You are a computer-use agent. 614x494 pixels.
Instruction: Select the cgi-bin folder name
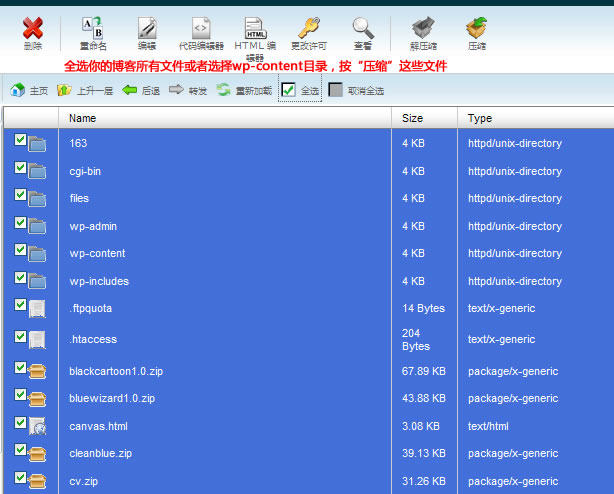click(x=85, y=171)
